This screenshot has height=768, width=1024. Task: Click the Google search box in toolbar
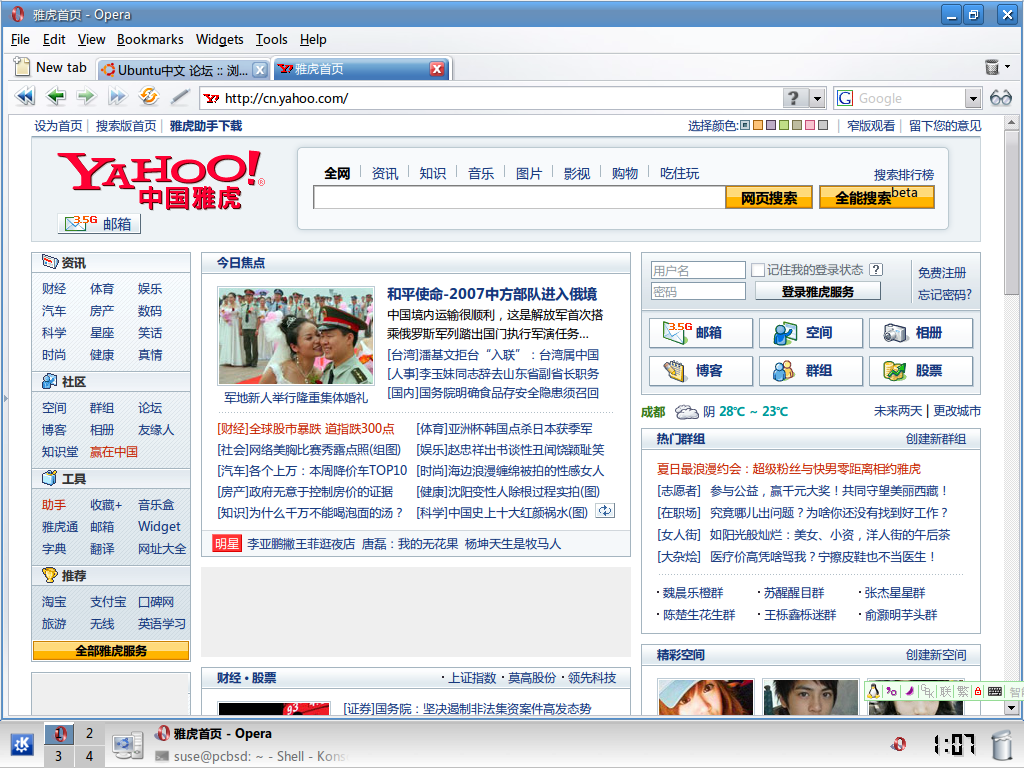point(910,98)
